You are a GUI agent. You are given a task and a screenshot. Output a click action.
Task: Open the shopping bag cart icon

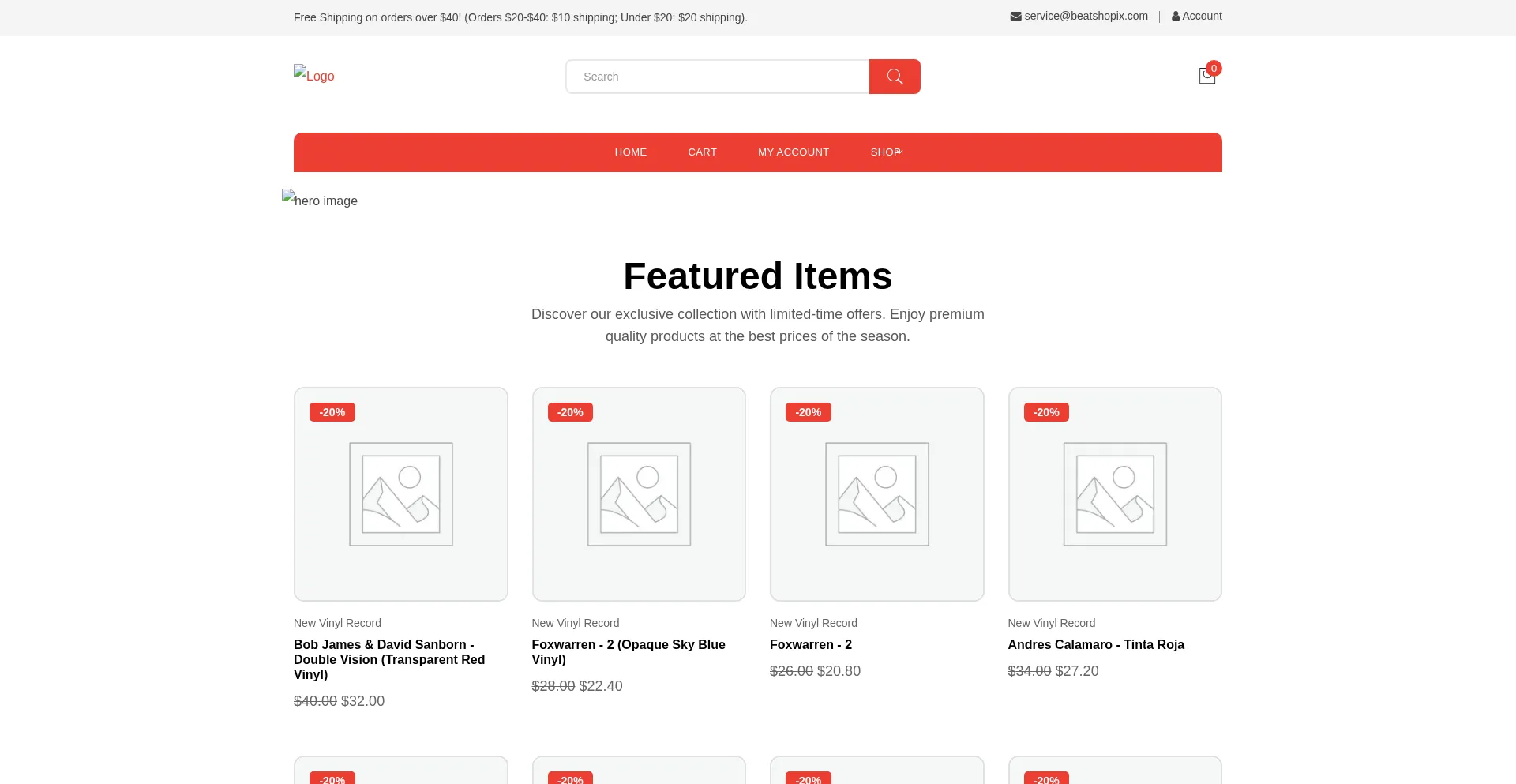coord(1206,76)
